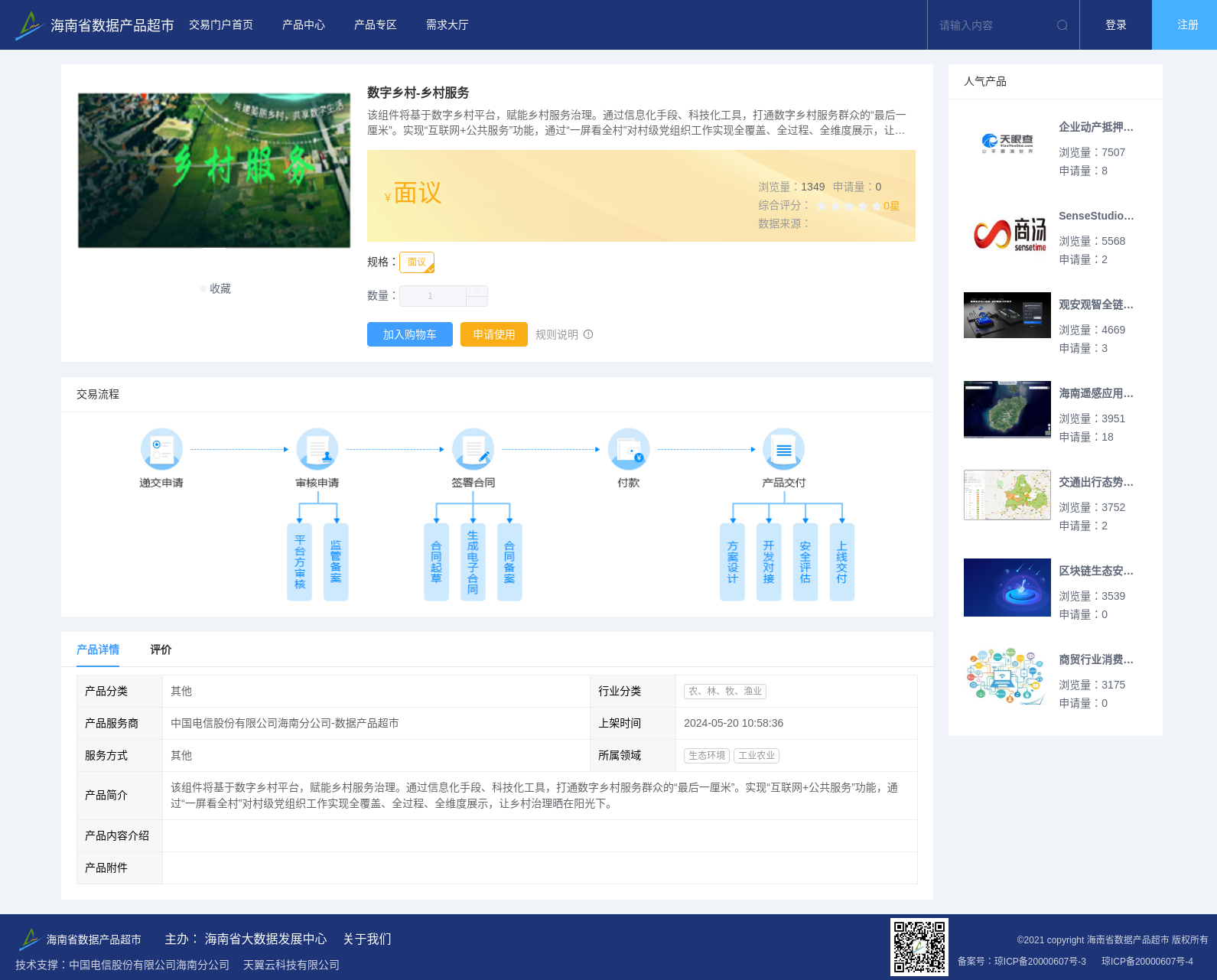
Task: Click the 产品交付 step icon
Action: (x=784, y=449)
